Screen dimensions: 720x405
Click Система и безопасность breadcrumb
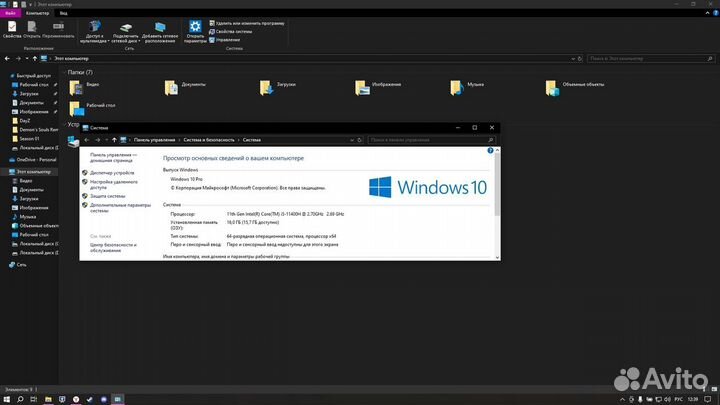pos(208,140)
